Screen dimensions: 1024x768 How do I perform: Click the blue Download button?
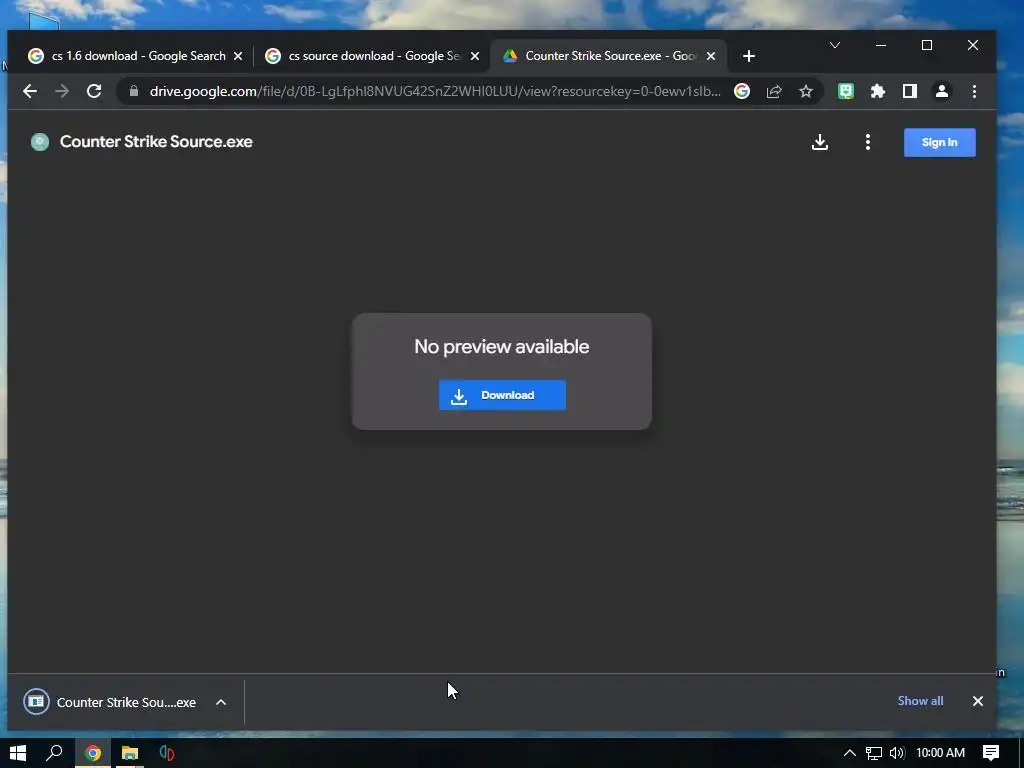[502, 395]
